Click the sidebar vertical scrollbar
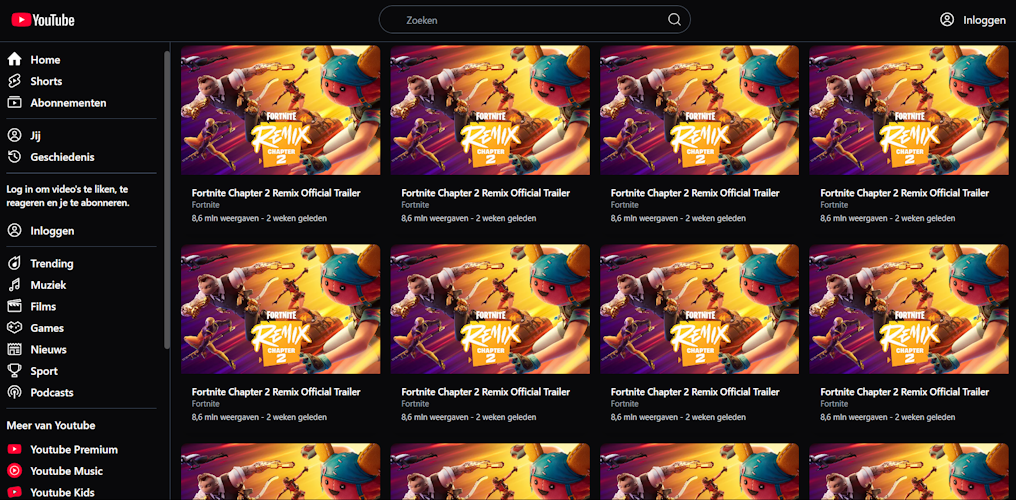Screen dimensions: 1016x500 tap(166, 200)
